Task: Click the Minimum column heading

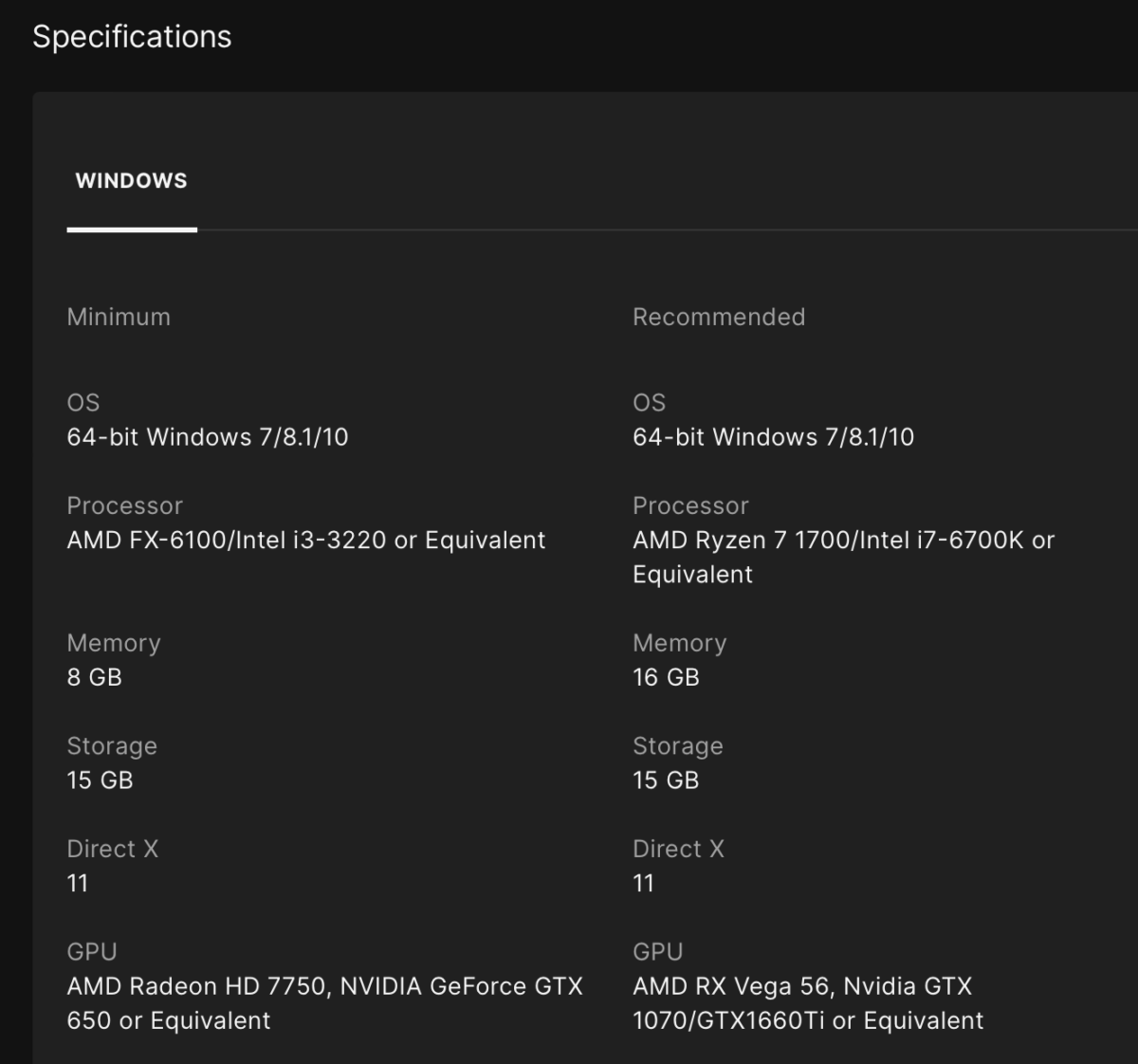Action: coord(119,317)
